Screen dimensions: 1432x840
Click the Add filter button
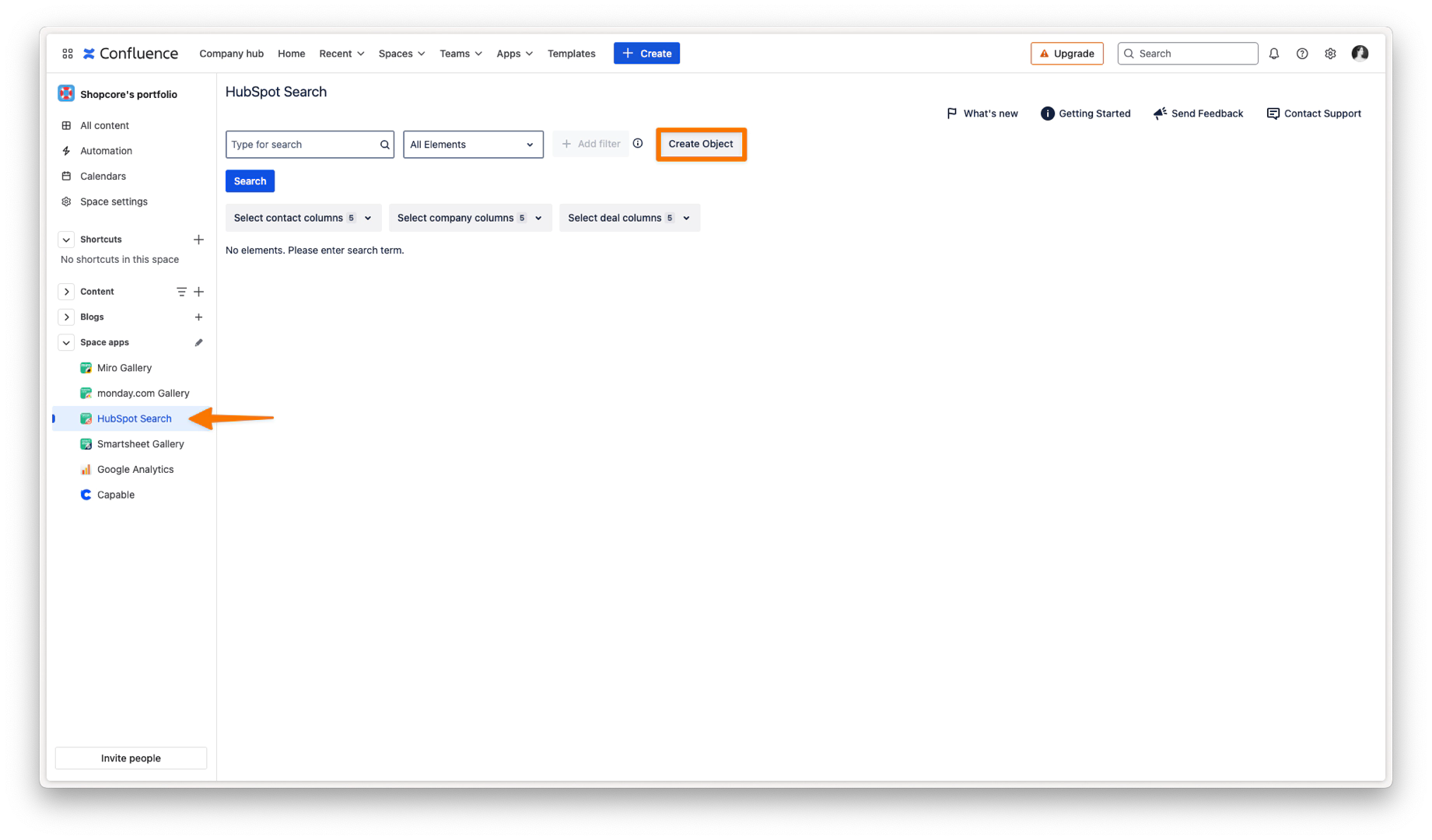tap(590, 144)
